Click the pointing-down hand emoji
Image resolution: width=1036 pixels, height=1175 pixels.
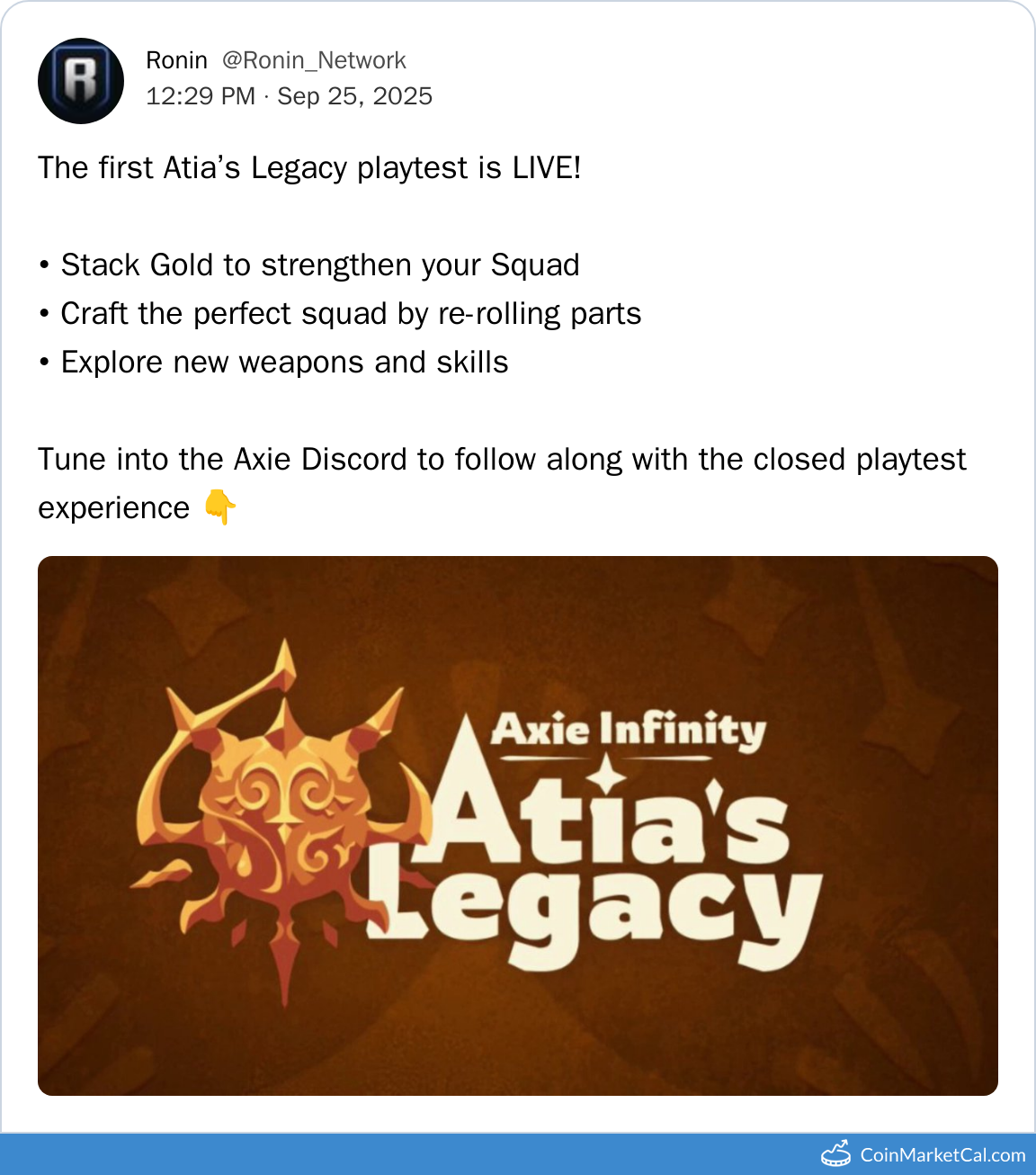click(219, 508)
